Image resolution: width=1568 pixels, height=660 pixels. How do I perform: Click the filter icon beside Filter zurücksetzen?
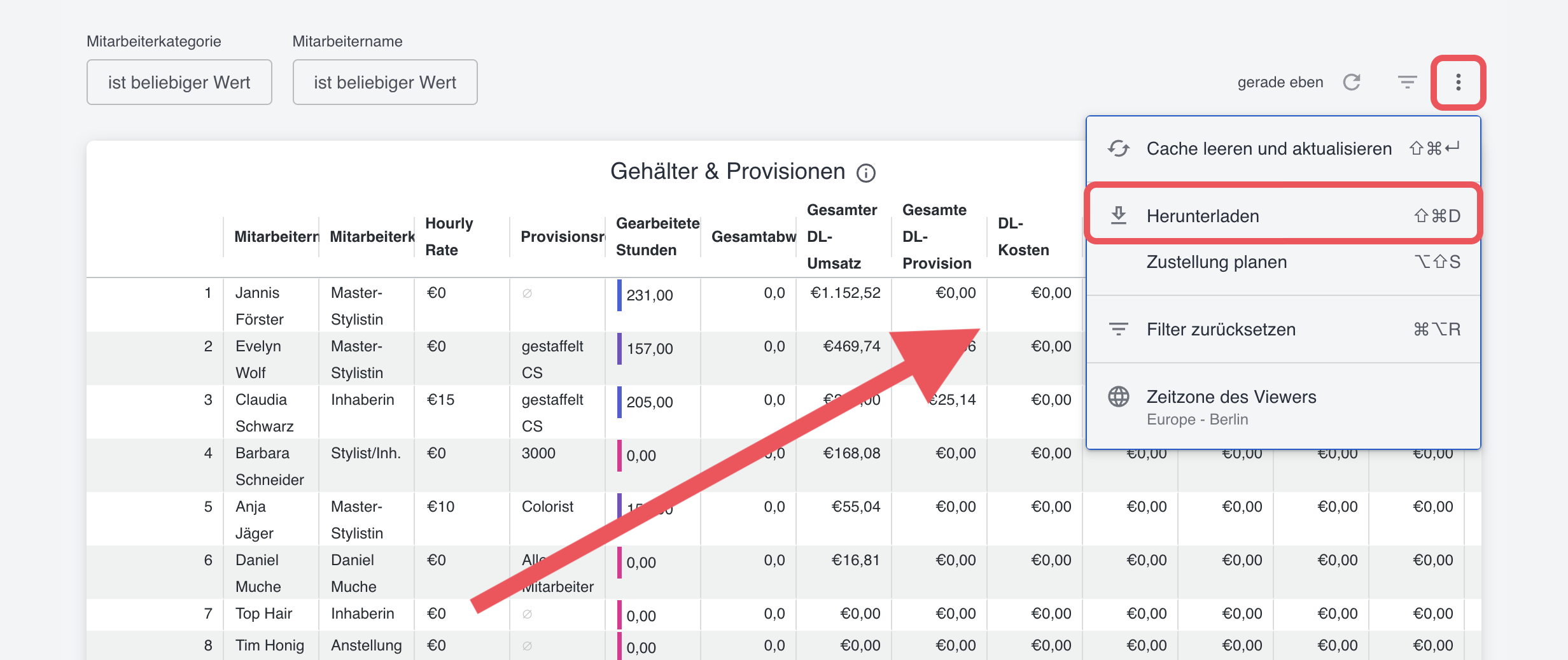pos(1118,329)
